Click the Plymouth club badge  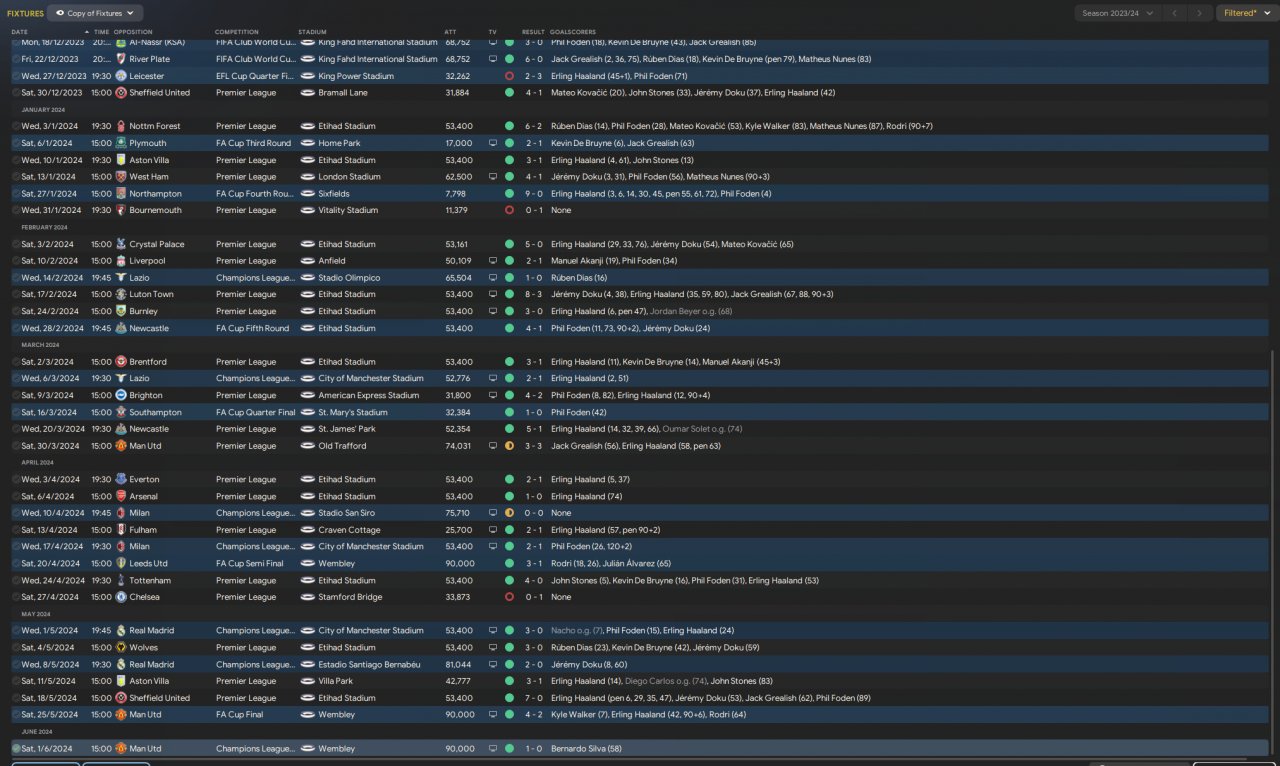pyautogui.click(x=121, y=143)
